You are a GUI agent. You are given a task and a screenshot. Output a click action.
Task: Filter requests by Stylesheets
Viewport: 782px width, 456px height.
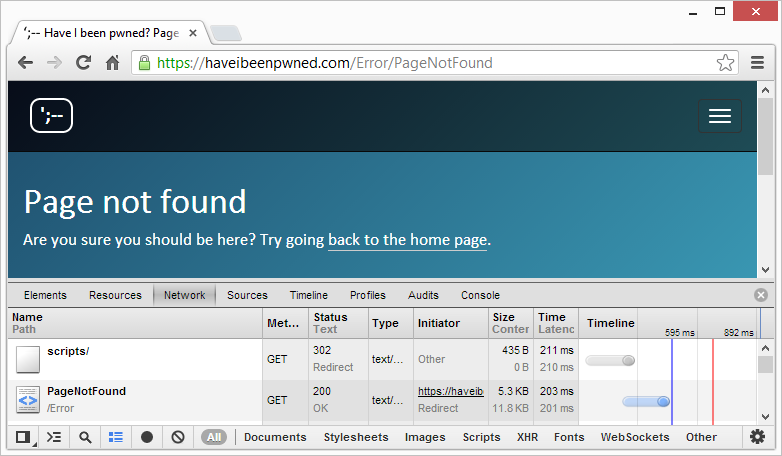[356, 438]
